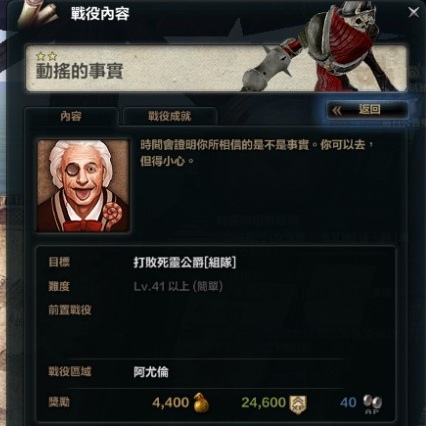Click the XP badge reward icon
This screenshot has height=426, width=426.
click(298, 404)
